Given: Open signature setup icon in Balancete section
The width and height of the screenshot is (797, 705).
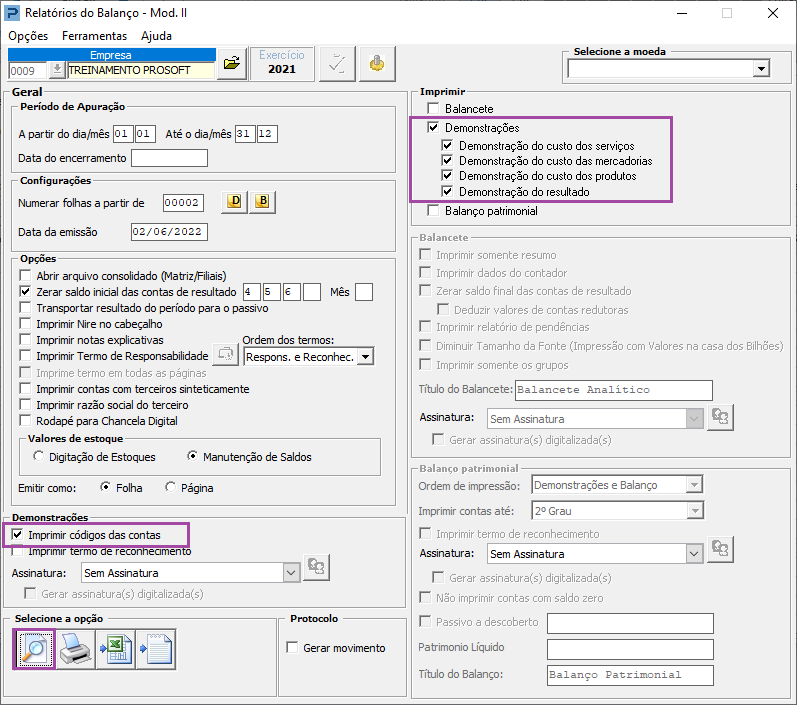Looking at the screenshot, I should pos(720,417).
